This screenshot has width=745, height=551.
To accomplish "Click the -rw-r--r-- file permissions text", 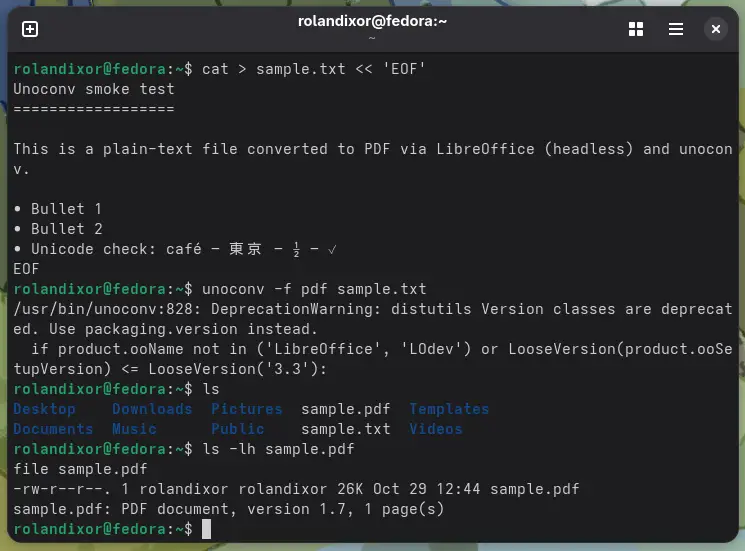I will [x=62, y=489].
